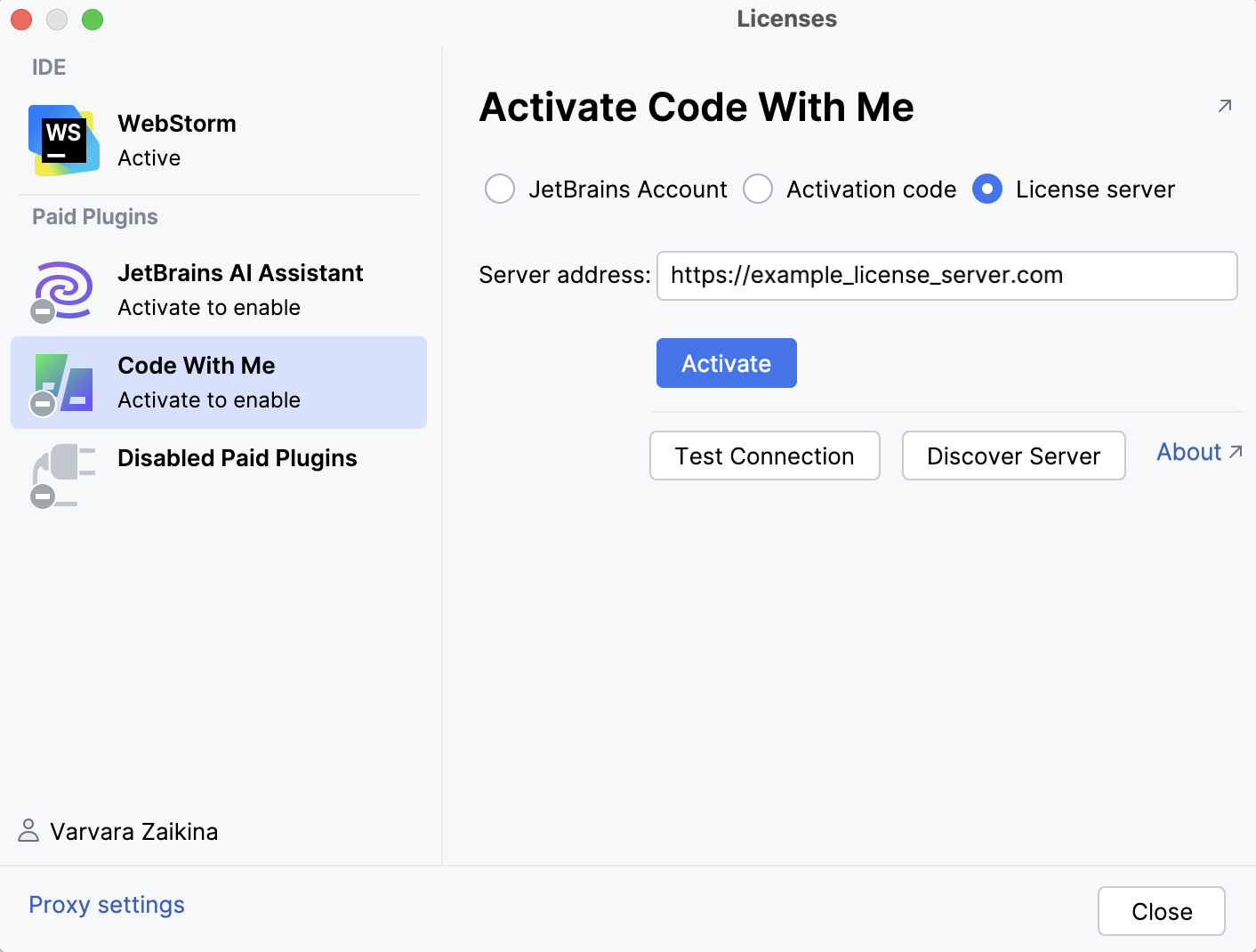Click the external link arrow near the heading
Screen dimensions: 1256x952
click(1225, 106)
